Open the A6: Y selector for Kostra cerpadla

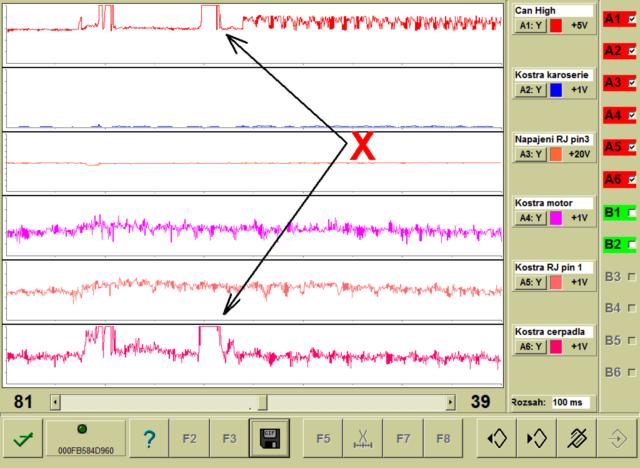[530, 347]
